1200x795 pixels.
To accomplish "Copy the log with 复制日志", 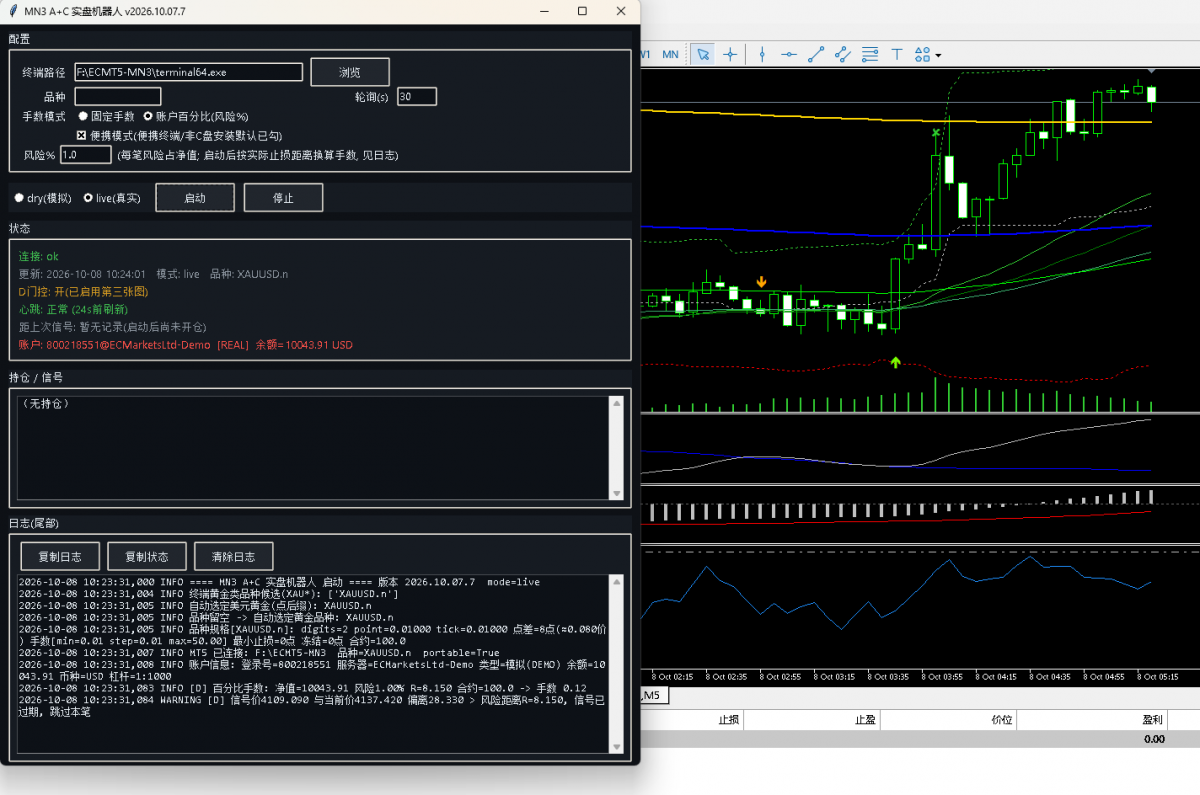I will click(x=59, y=556).
